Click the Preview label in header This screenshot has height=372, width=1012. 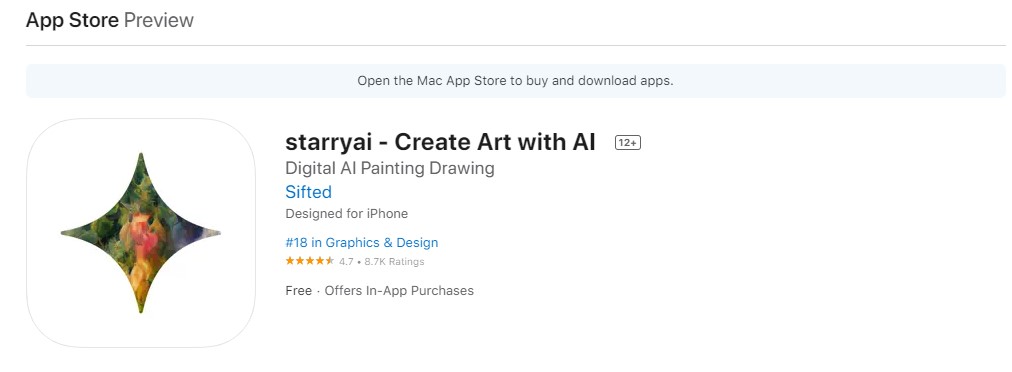coord(159,20)
